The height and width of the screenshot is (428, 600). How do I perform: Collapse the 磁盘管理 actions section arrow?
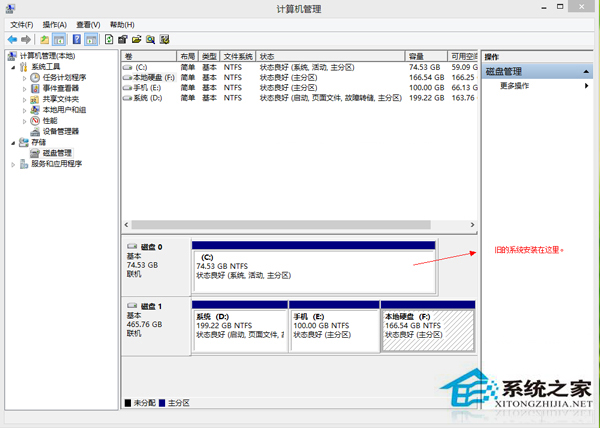pos(586,72)
